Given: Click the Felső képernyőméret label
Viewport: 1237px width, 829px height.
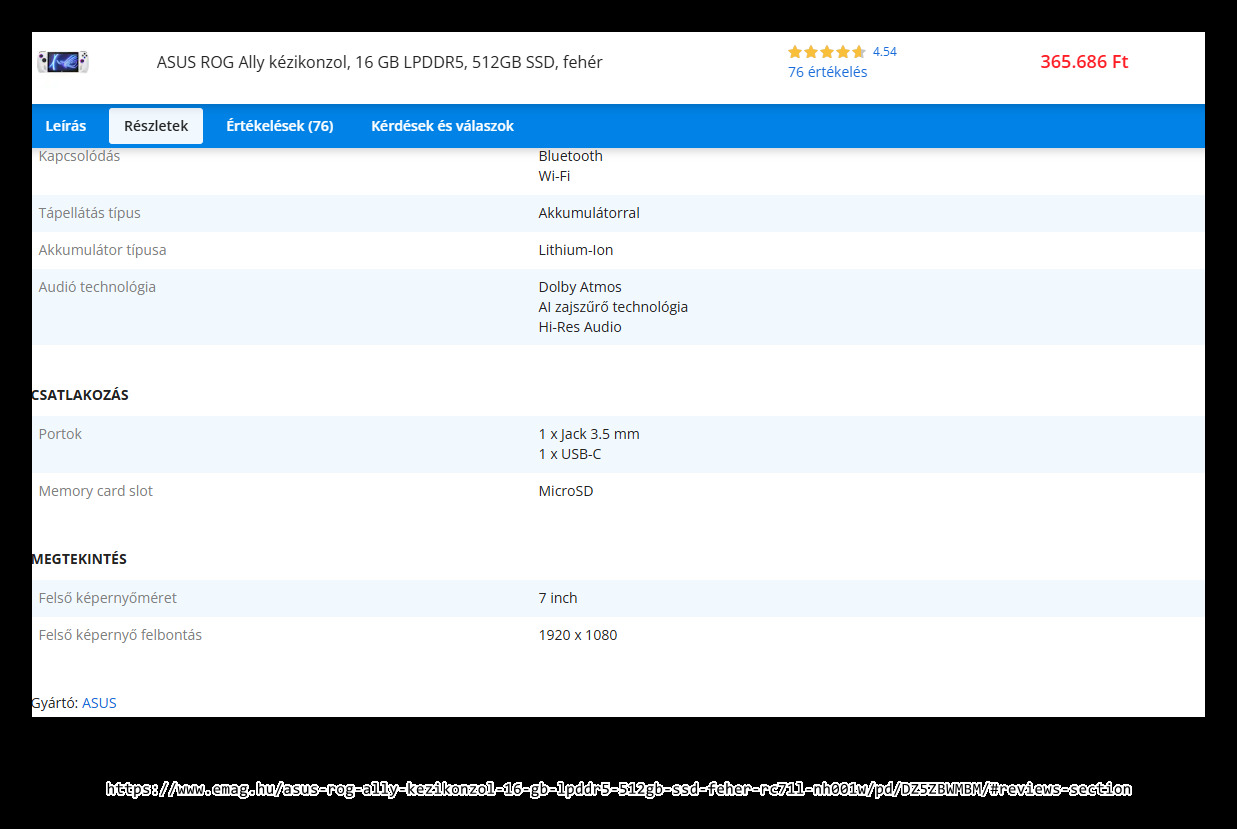Looking at the screenshot, I should (x=108, y=598).
